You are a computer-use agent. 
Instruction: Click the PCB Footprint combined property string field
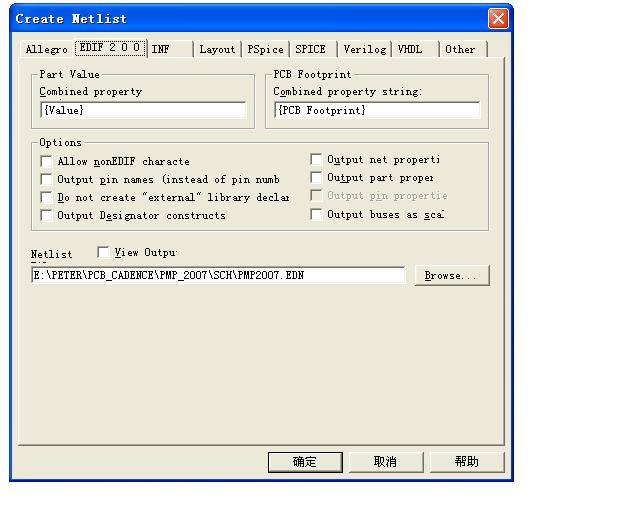point(377,110)
